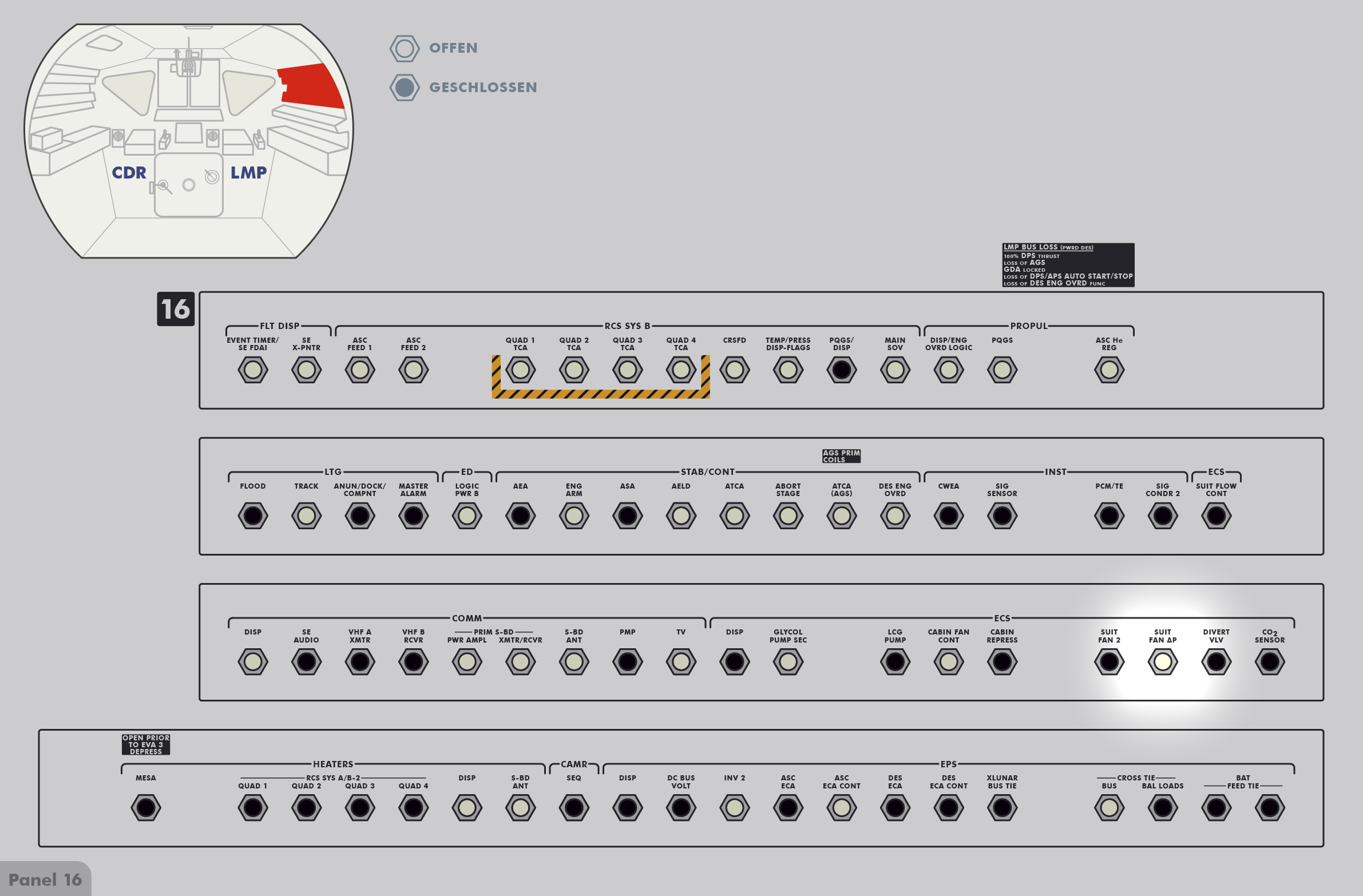Screen dimensions: 1363x896
Task: Click the CO2 SENSOR breaker
Action: (1269, 662)
